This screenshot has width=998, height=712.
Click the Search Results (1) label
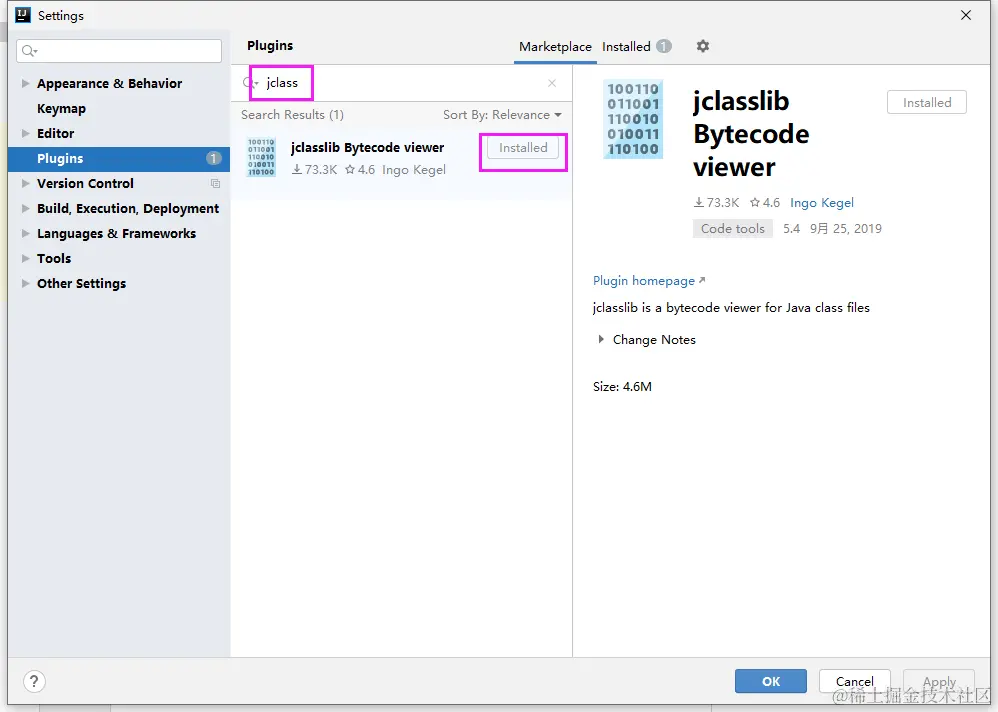pos(292,115)
